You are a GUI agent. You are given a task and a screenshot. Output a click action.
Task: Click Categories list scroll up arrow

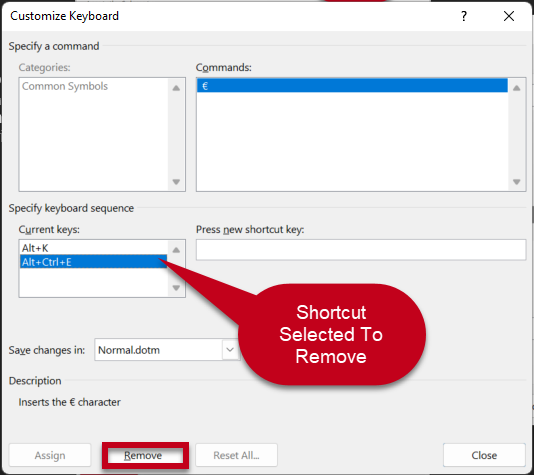pos(176,88)
